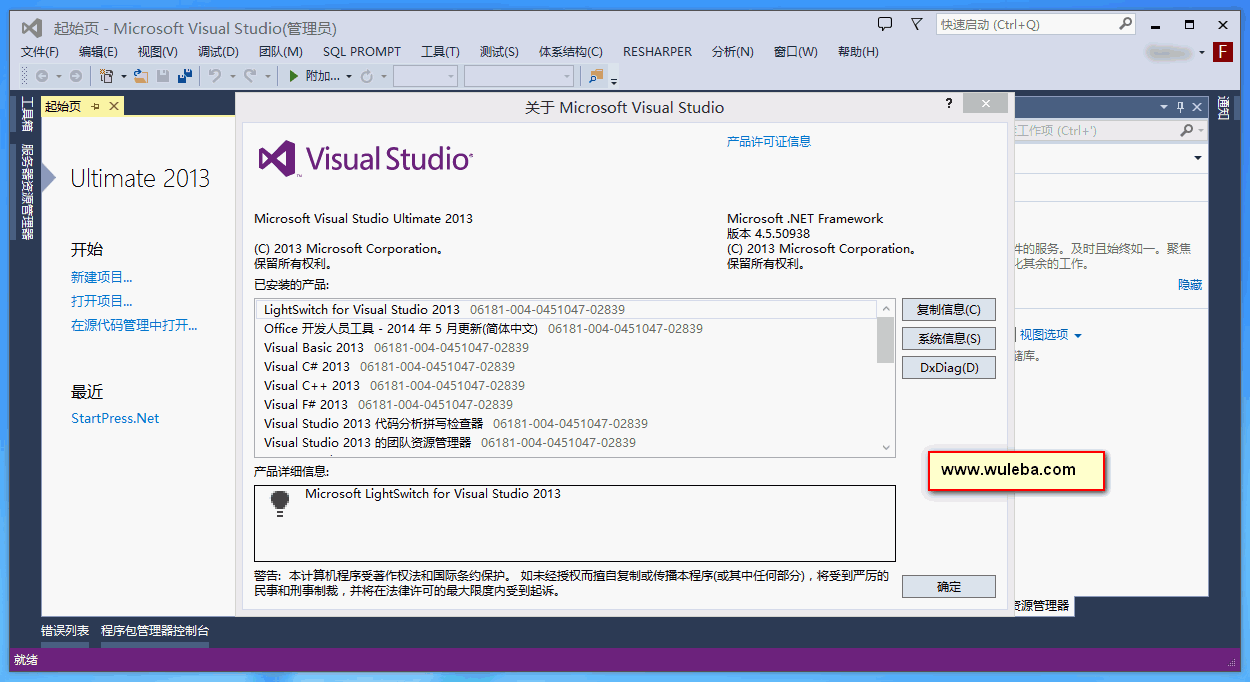Open the 帮助(H) menu
1250x682 pixels.
click(858, 52)
